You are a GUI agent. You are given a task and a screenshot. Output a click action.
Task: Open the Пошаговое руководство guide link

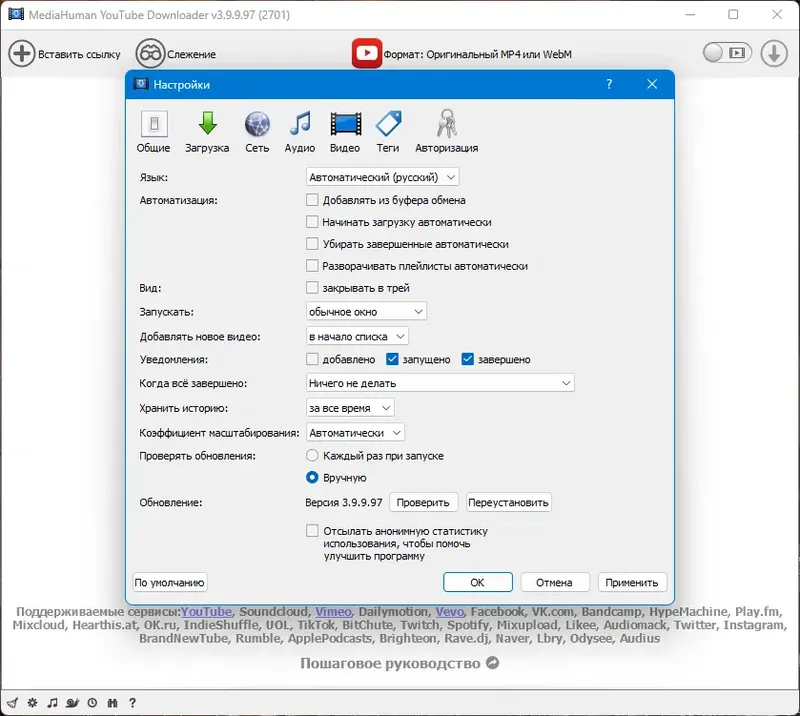click(390, 663)
